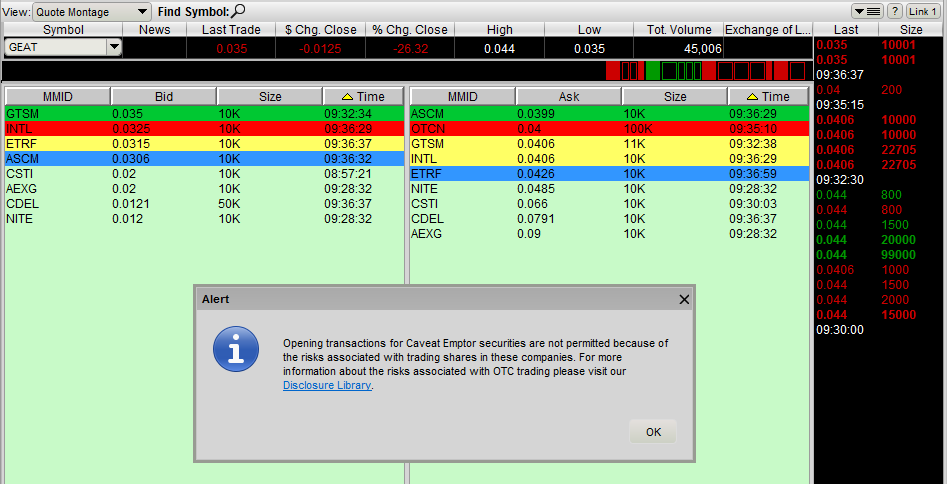The image size is (947, 484).
Task: Click OK in the Alert dialog
Action: tap(653, 432)
